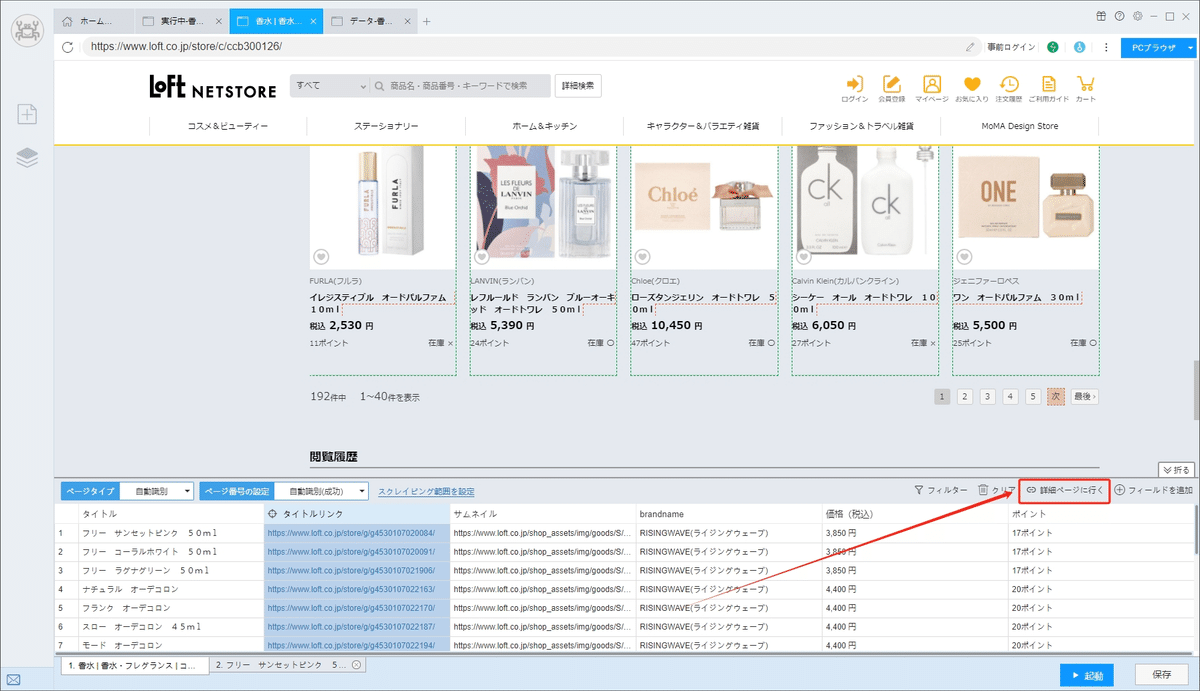This screenshot has width=1200, height=691.
Task: Click the 会員登録 icon
Action: [x=892, y=89]
